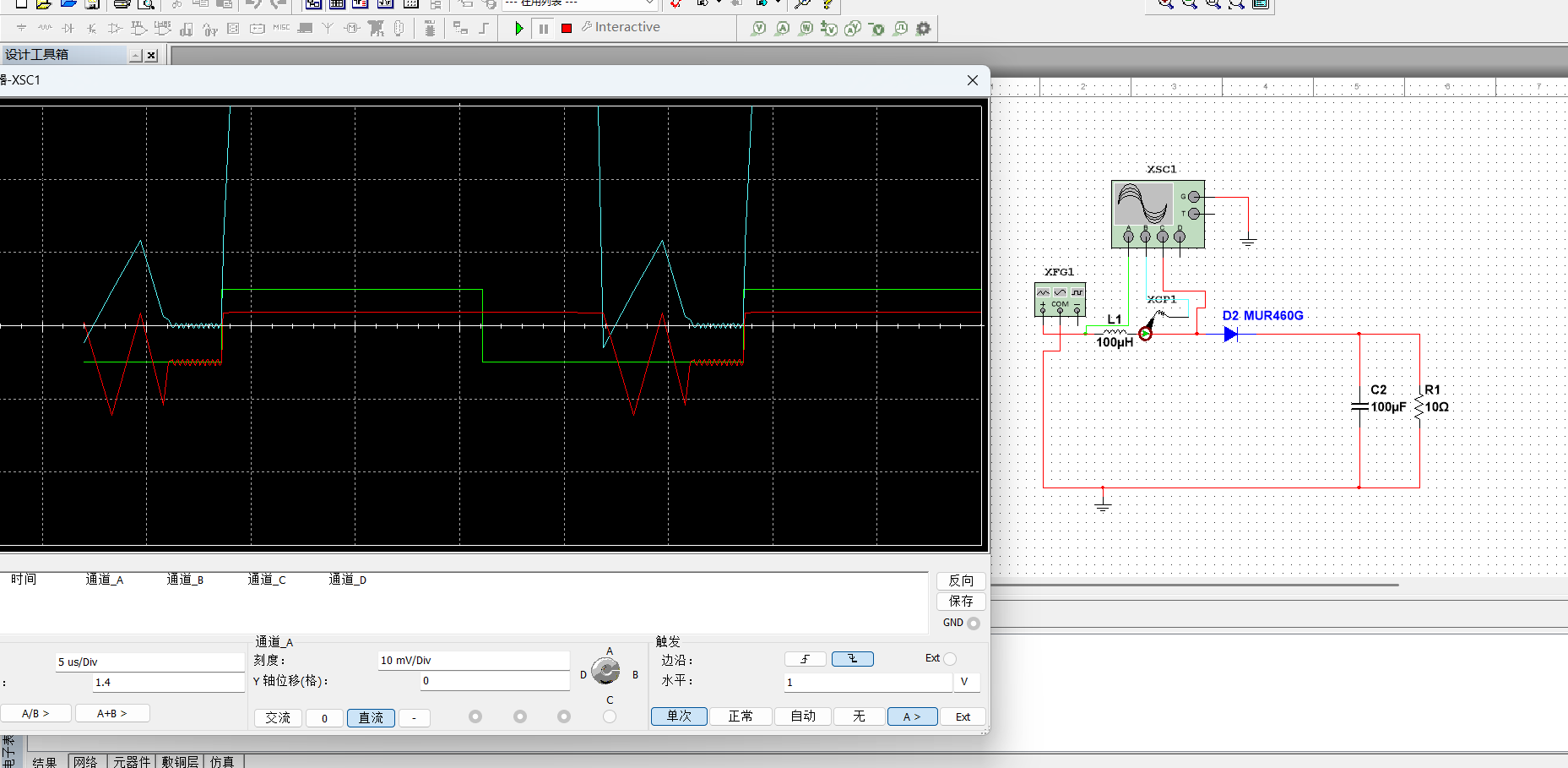
Task: Select the radio button under knob label C
Action: click(x=610, y=716)
